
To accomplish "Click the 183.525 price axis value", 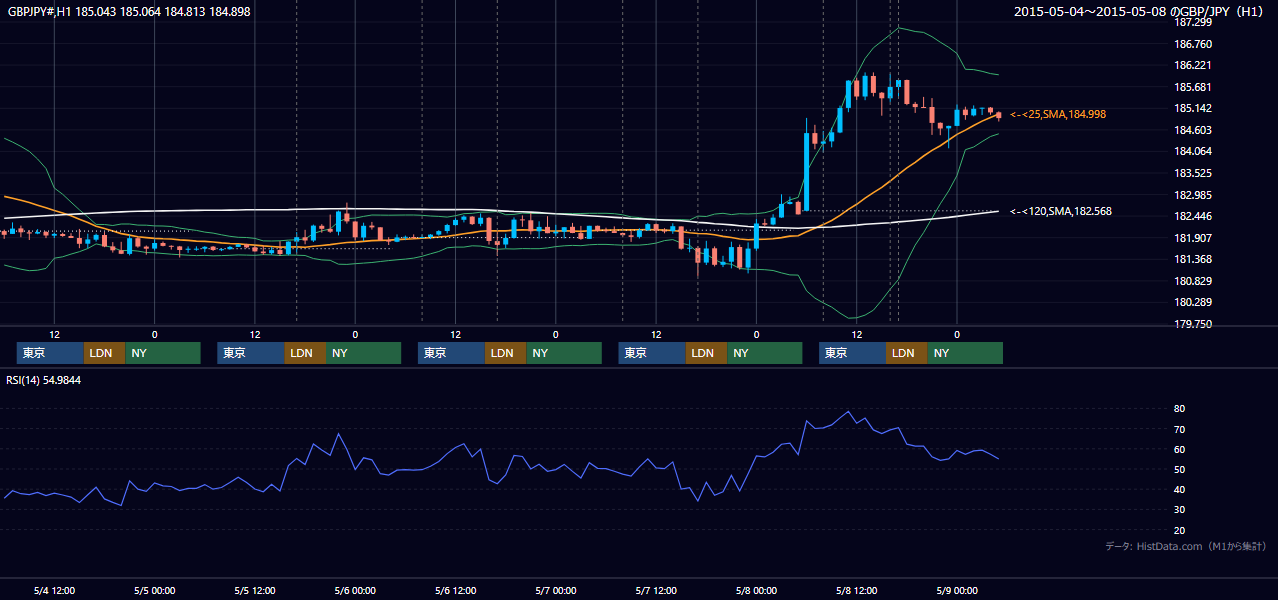I will pos(1193,173).
